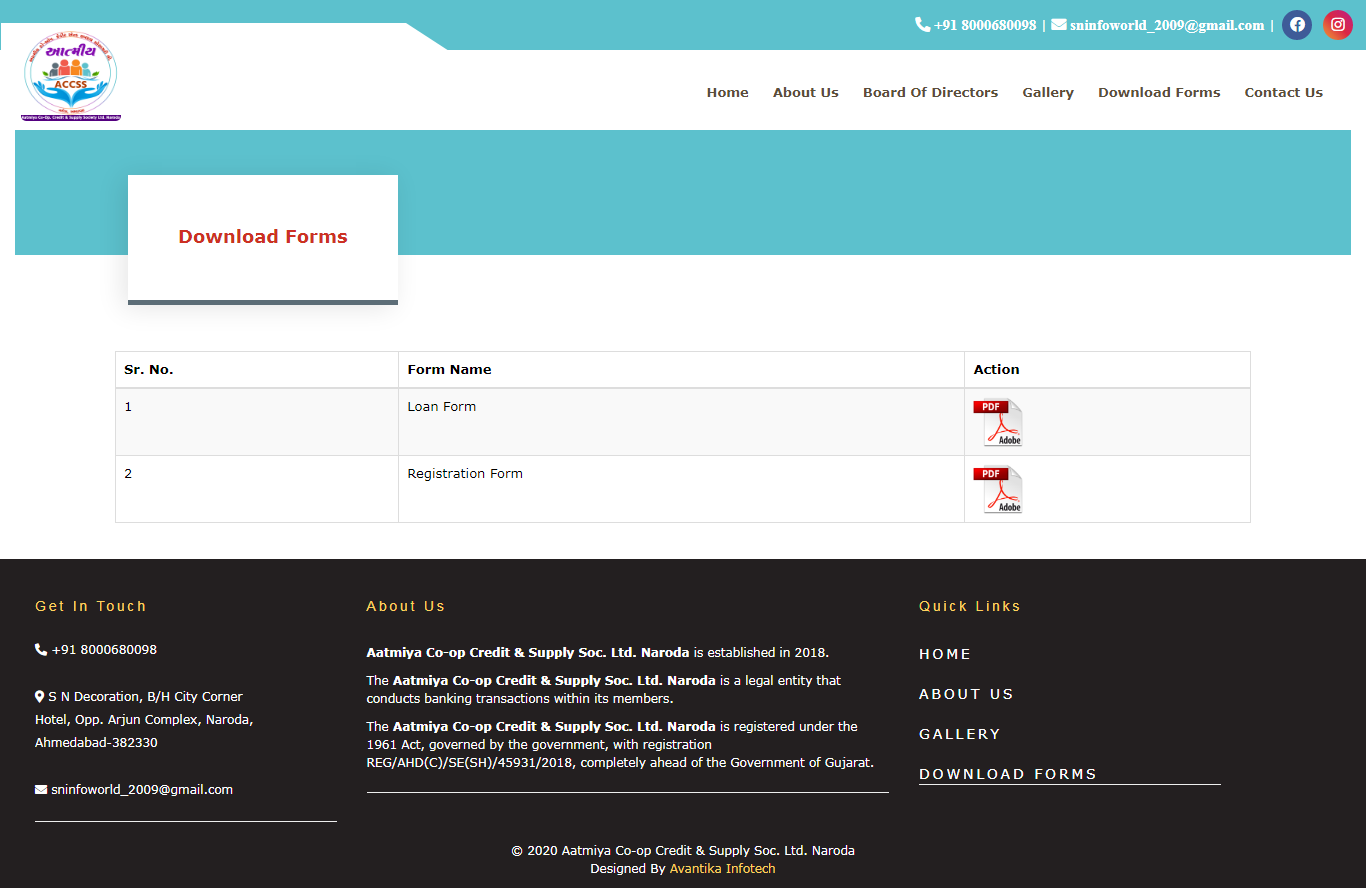The width and height of the screenshot is (1366, 888).
Task: Click the envelope icon in top bar
Action: pos(1058,24)
